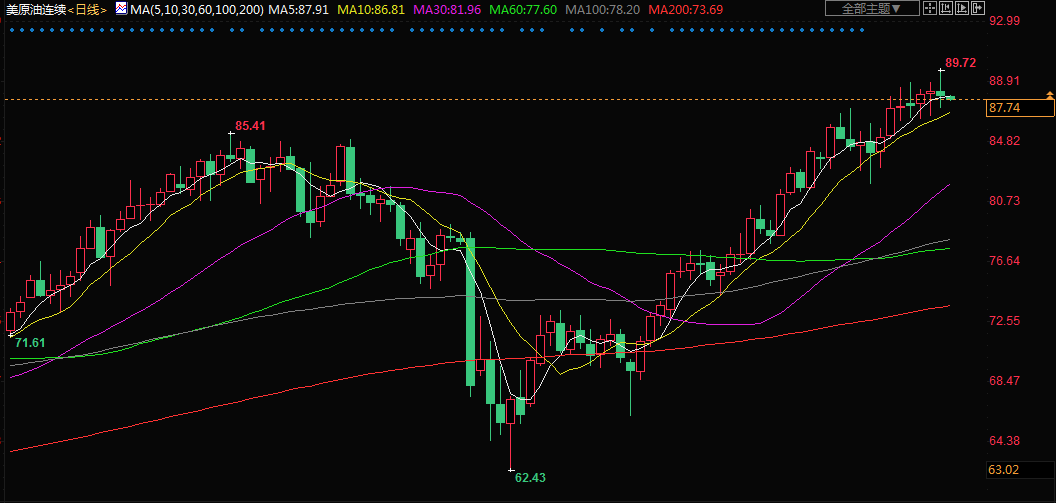The width and height of the screenshot is (1056, 503).
Task: Toggle the MA5:87.91 line label
Action: pos(299,9)
